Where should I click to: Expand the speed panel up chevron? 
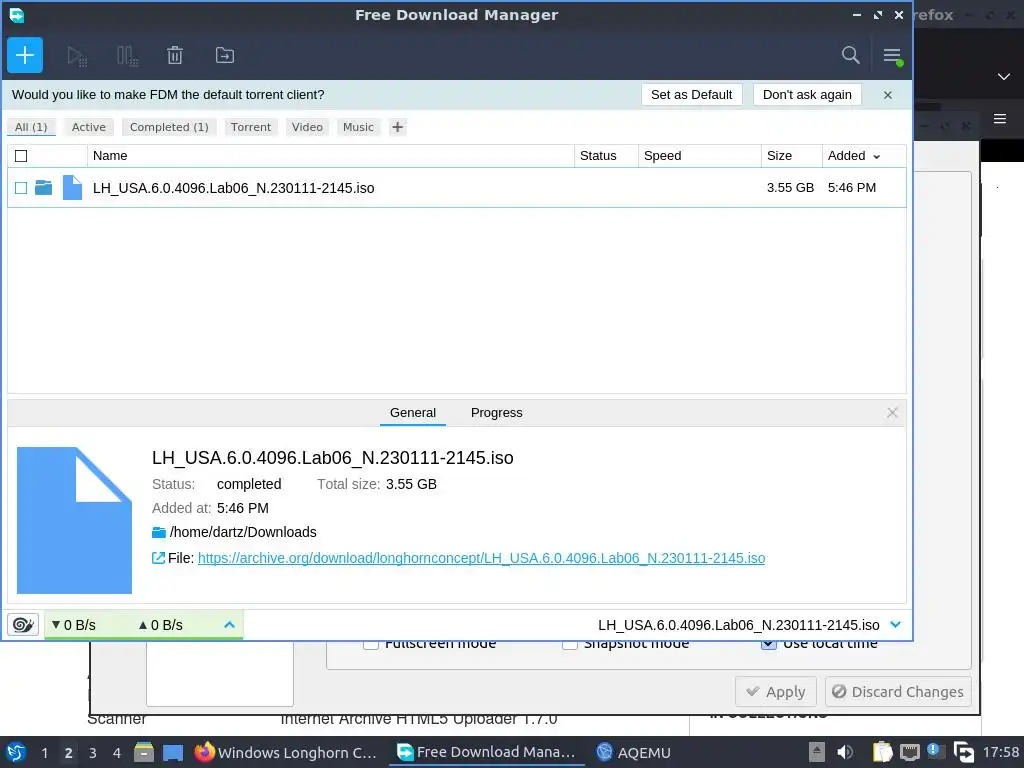click(229, 625)
